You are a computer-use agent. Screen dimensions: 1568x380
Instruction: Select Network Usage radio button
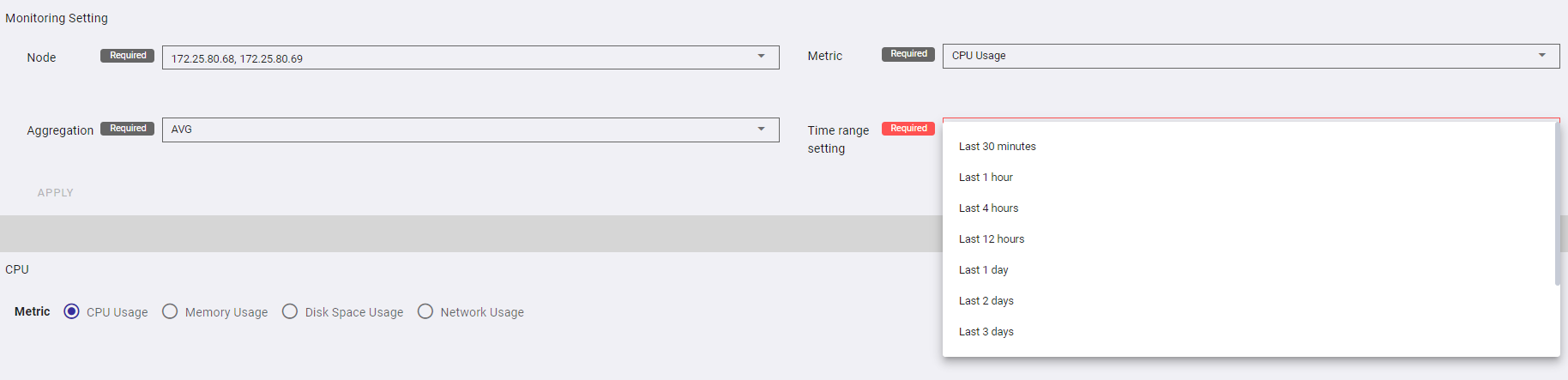[x=425, y=311]
